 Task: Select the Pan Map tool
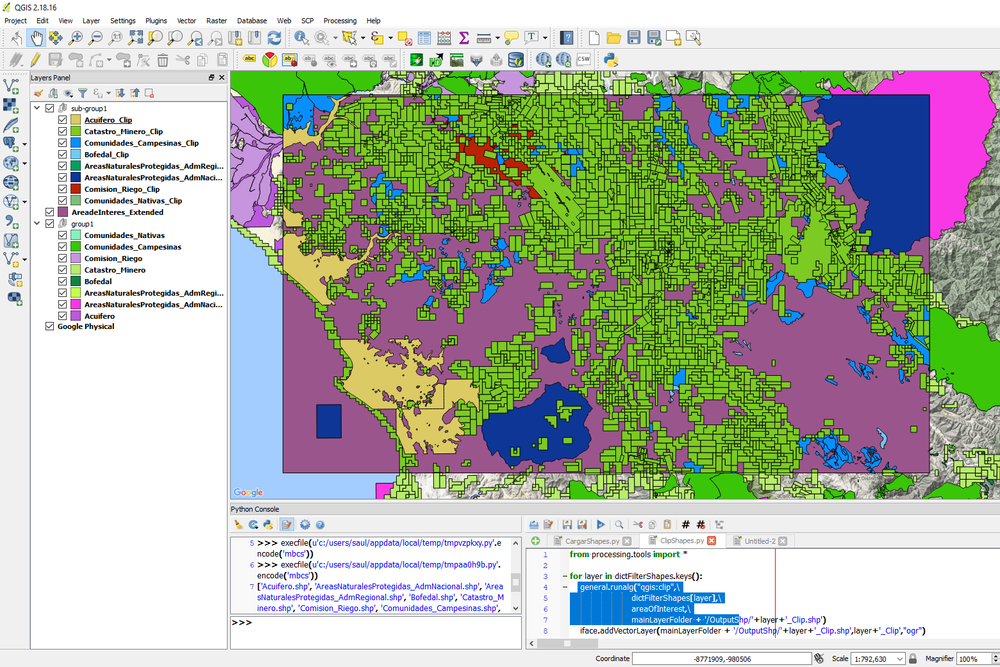(x=36, y=38)
